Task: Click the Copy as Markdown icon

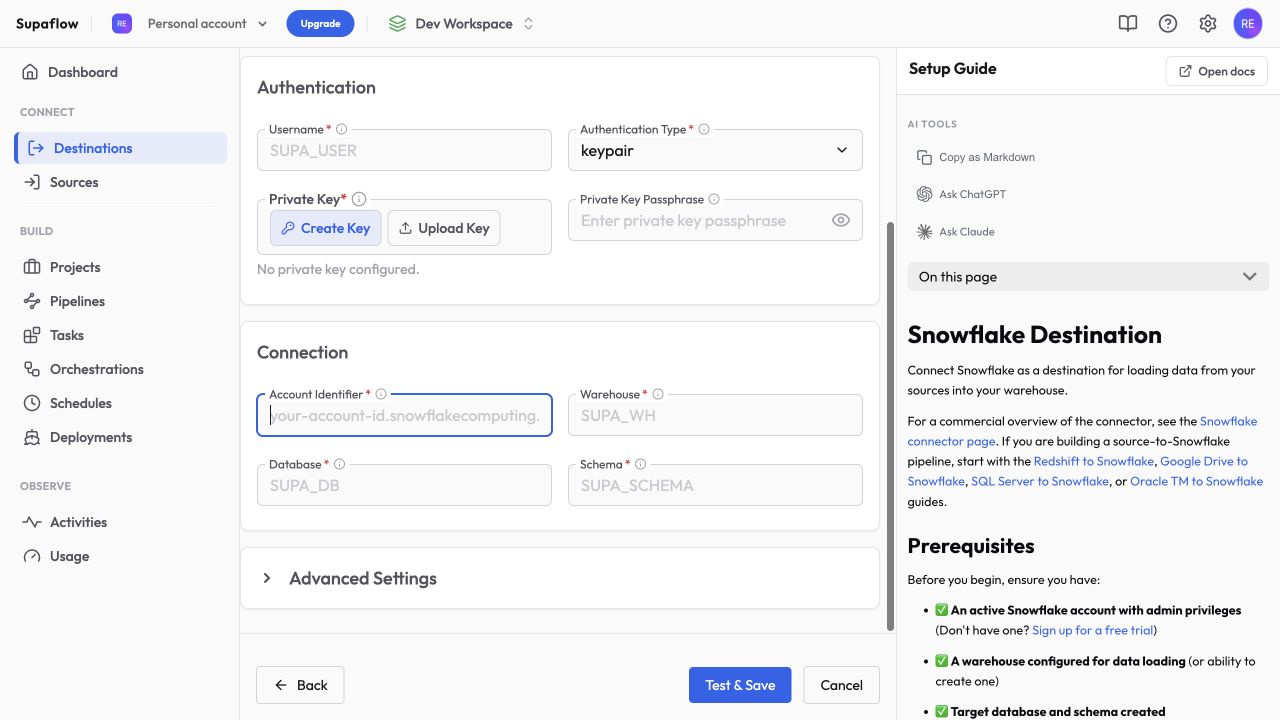Action: coord(924,157)
